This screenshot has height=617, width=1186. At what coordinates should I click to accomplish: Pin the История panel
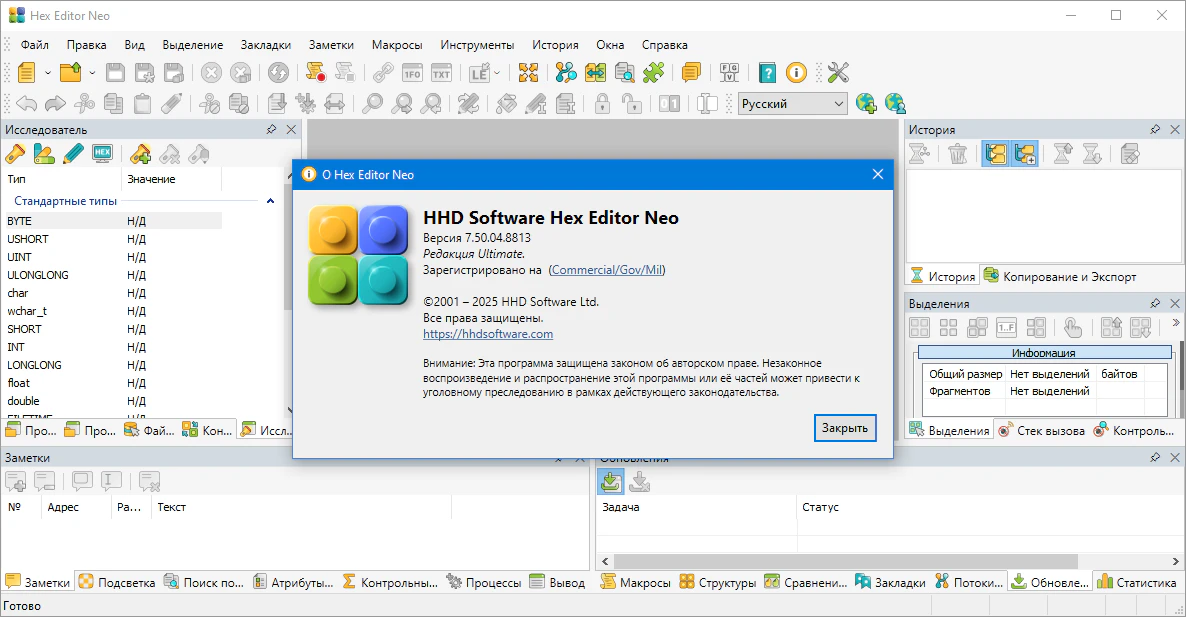click(1155, 130)
